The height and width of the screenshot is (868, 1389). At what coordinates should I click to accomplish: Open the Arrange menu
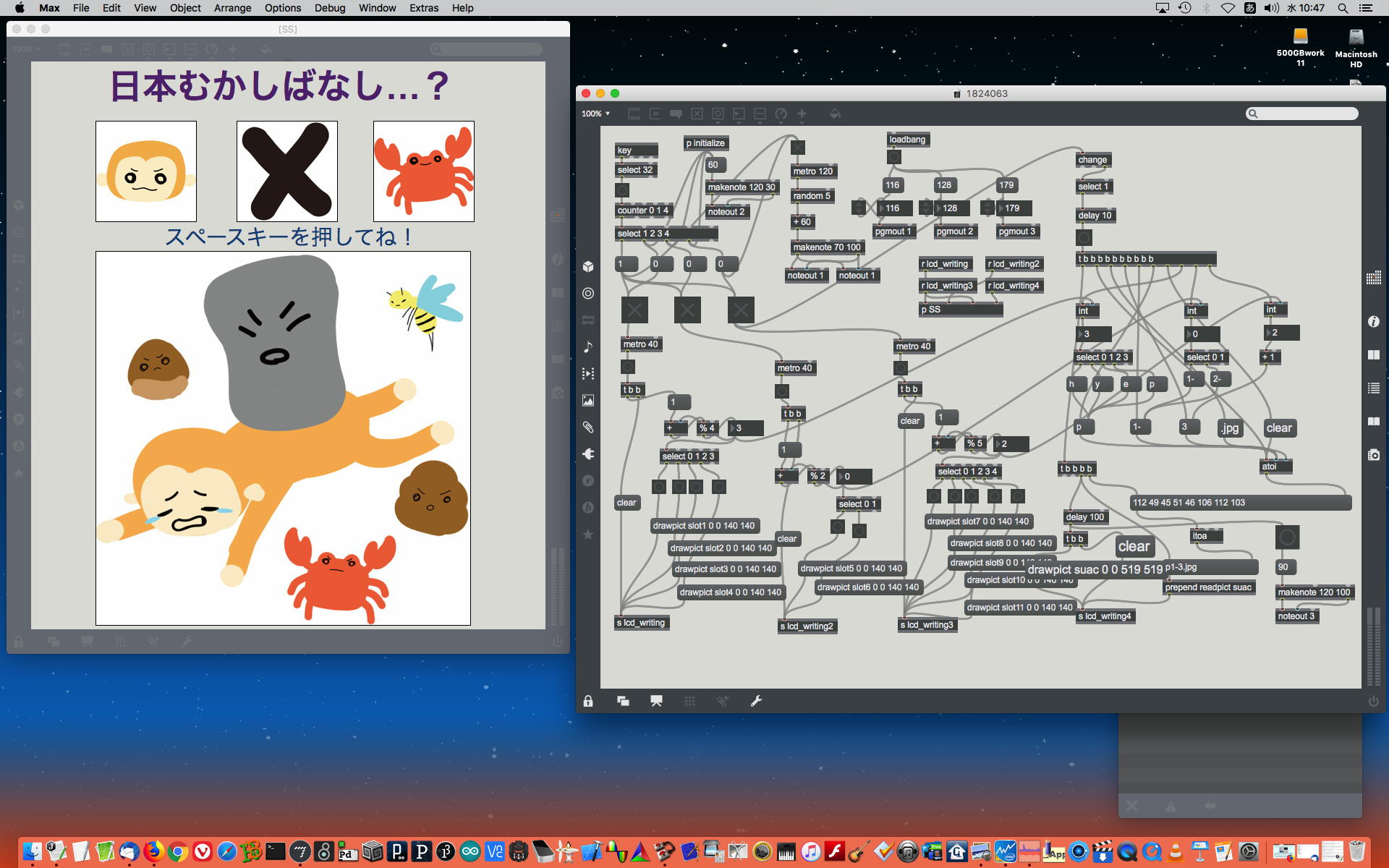(232, 8)
